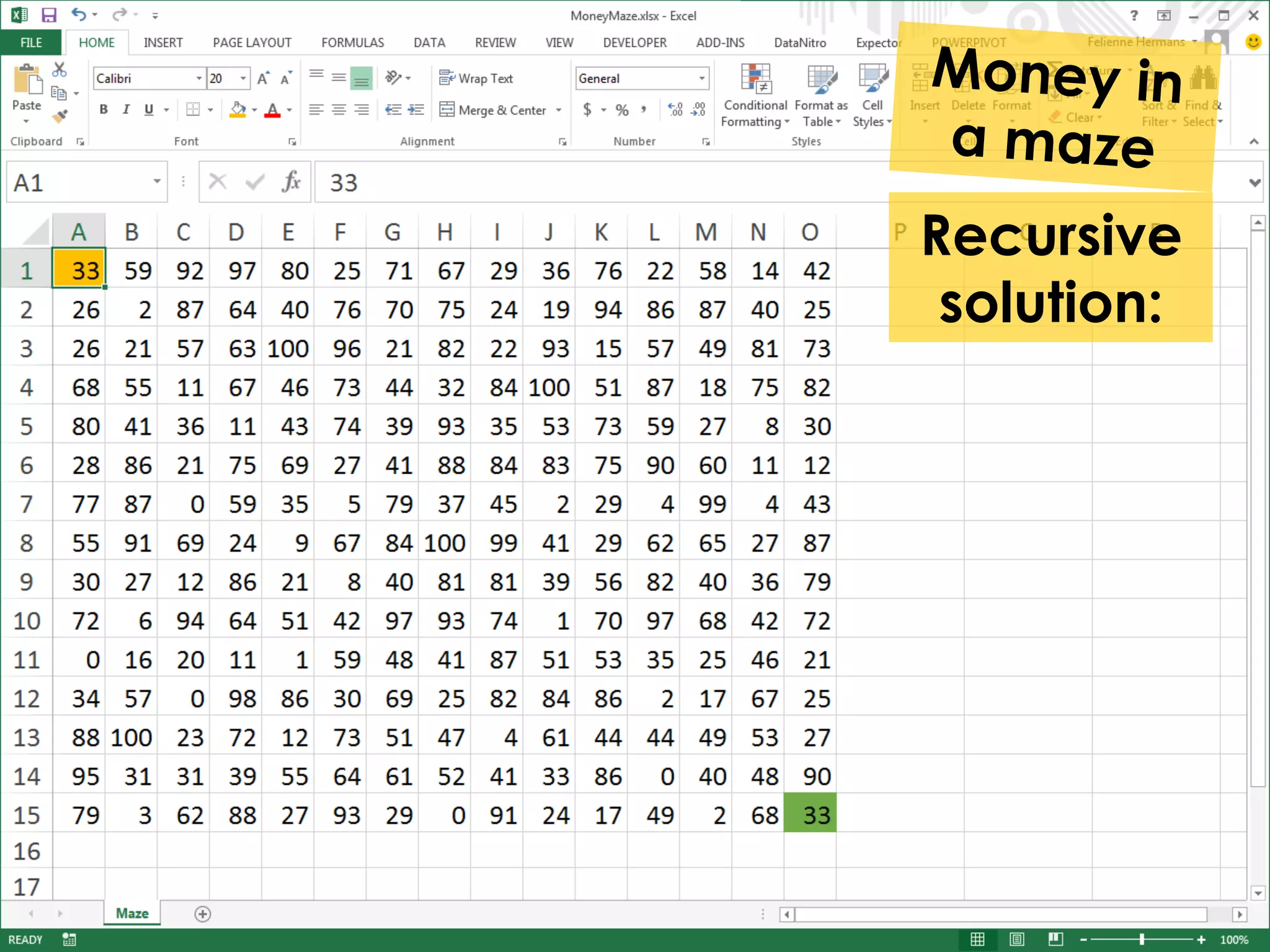
Task: Switch to the FORMULAS ribbon tab
Action: [352, 43]
